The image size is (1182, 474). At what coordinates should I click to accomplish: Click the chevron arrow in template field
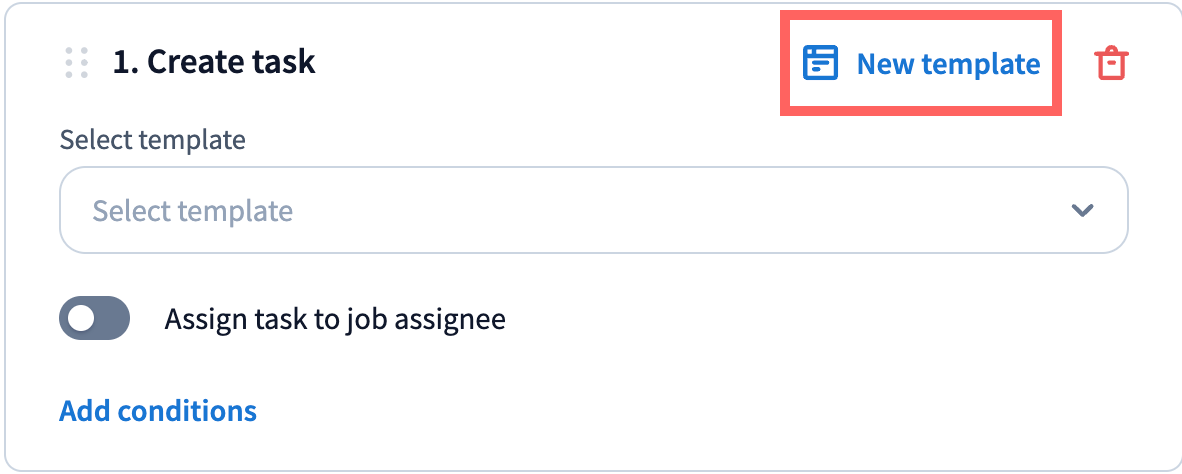pos(1081,211)
